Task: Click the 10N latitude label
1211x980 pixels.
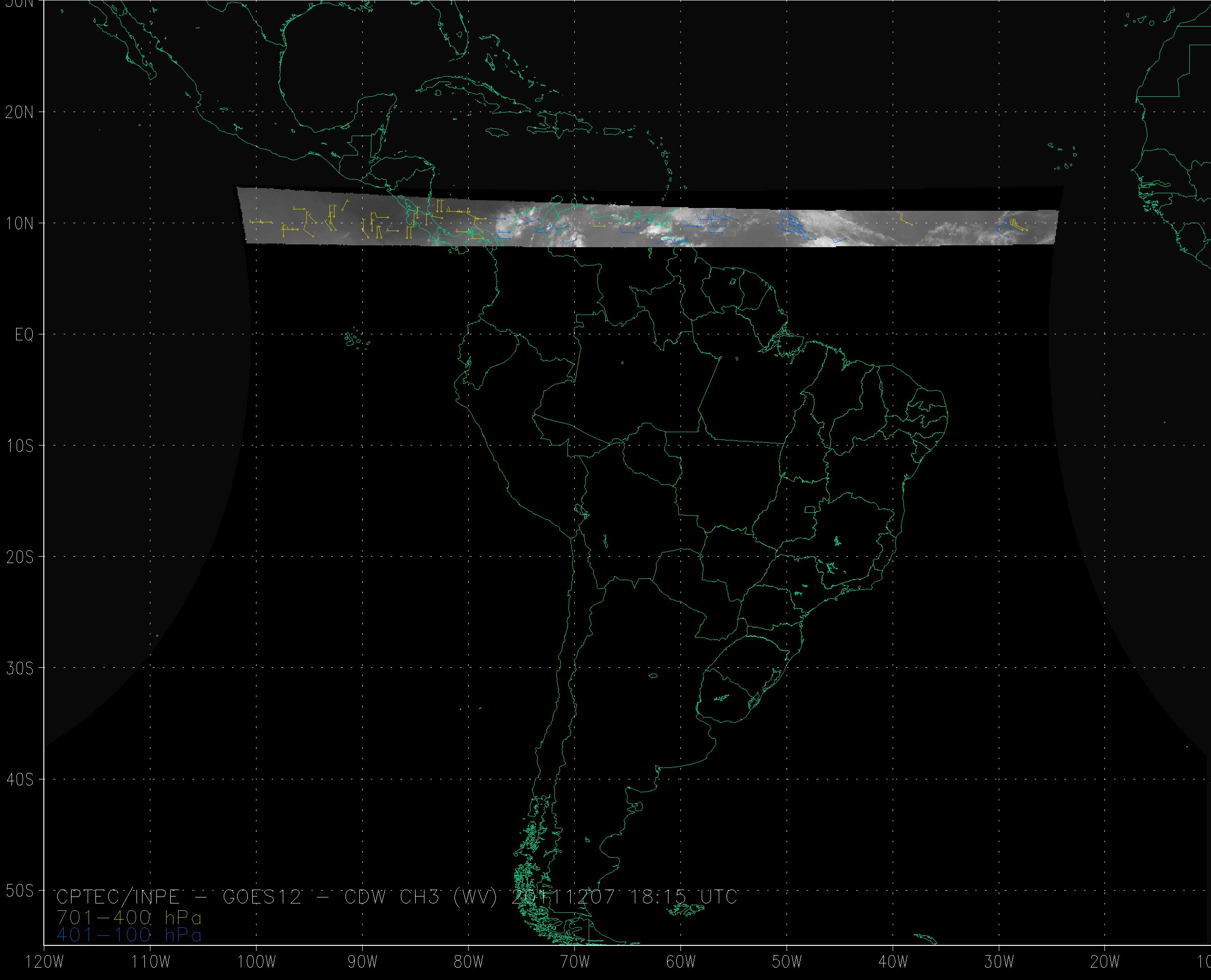Action: point(19,224)
